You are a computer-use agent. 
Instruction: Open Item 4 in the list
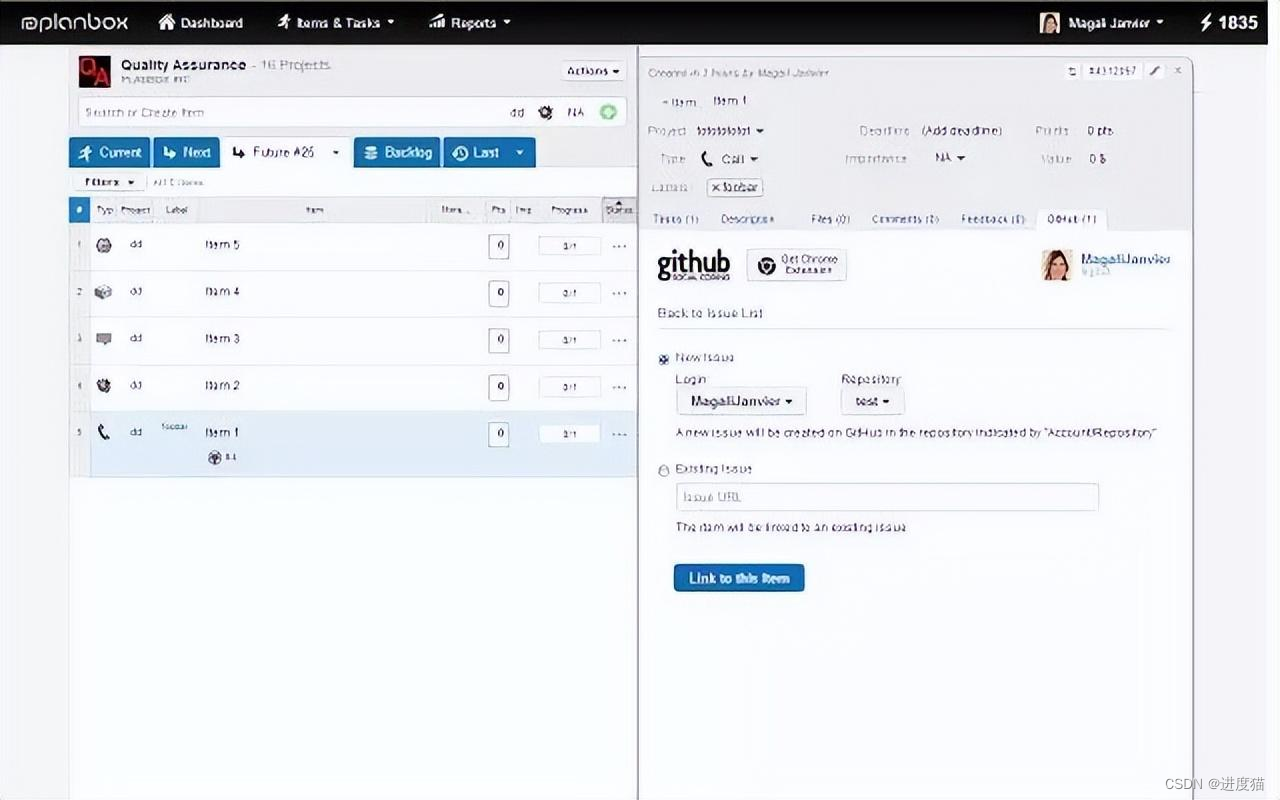(x=222, y=292)
